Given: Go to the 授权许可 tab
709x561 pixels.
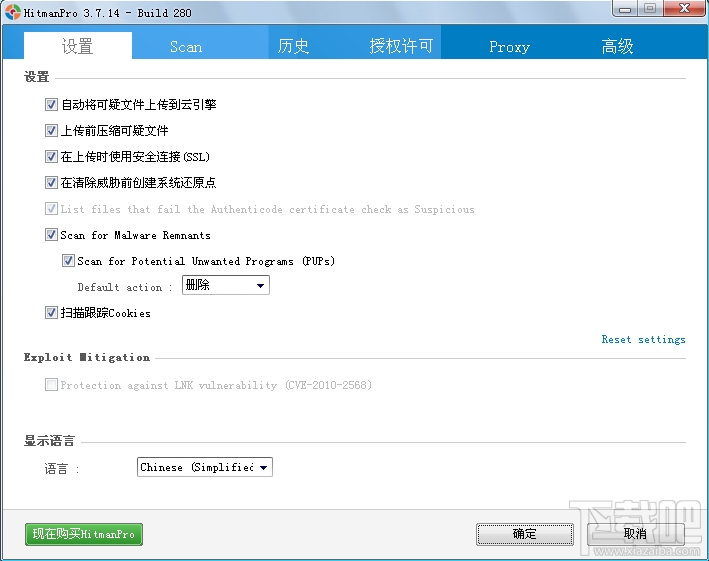Looking at the screenshot, I should pos(401,46).
